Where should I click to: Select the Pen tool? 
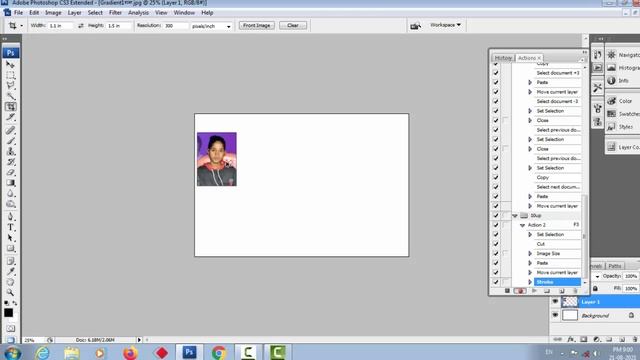pos(10,217)
